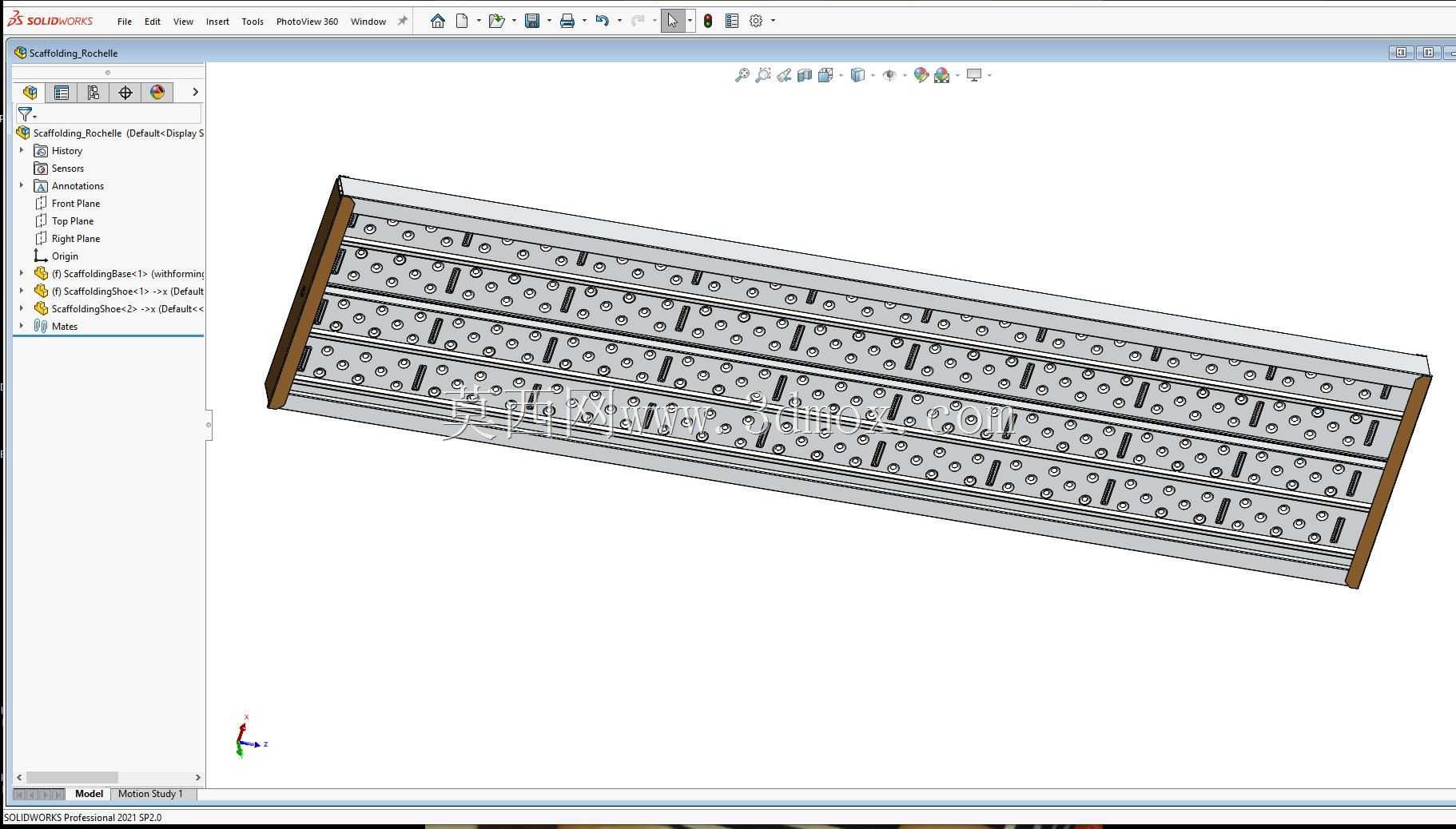Open Display Style cube icon
The height and width of the screenshot is (829, 1456).
(857, 75)
